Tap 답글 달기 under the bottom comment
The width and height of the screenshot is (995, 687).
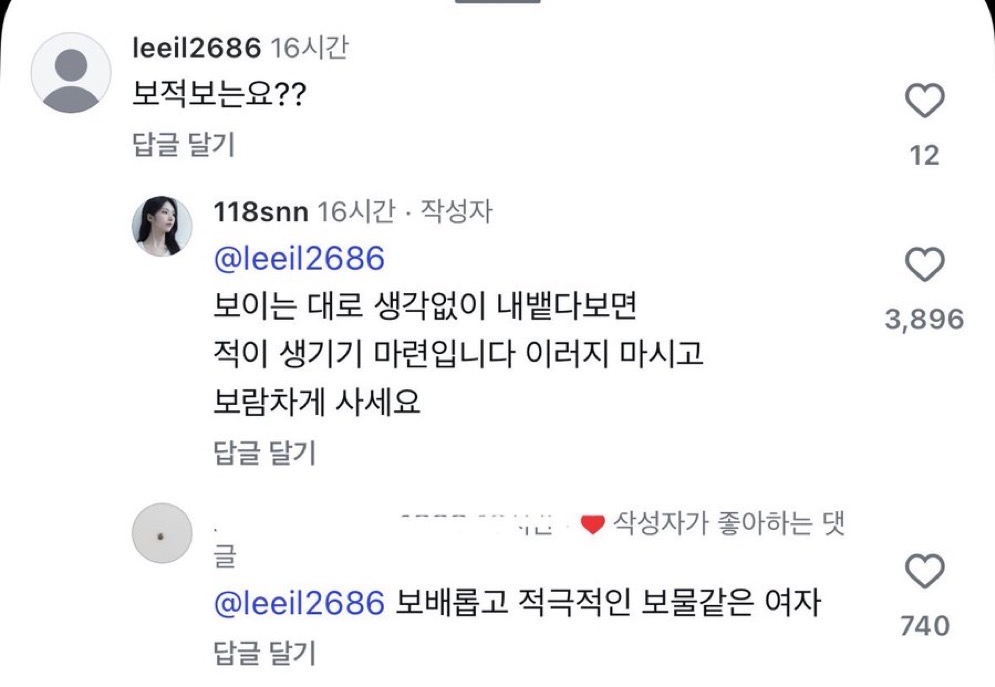[x=265, y=654]
